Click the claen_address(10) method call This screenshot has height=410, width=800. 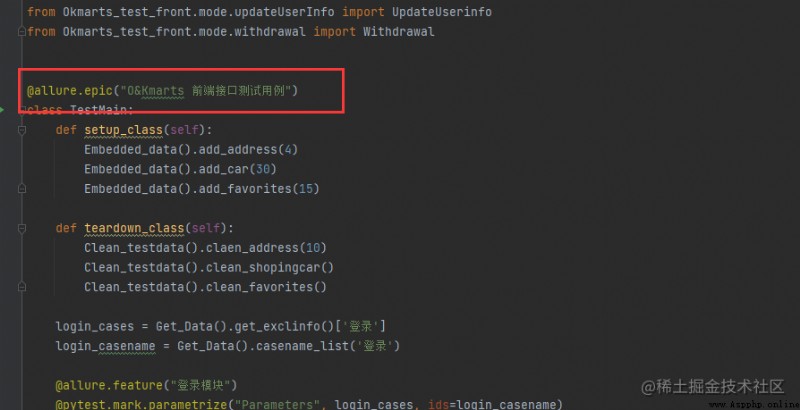(262, 247)
